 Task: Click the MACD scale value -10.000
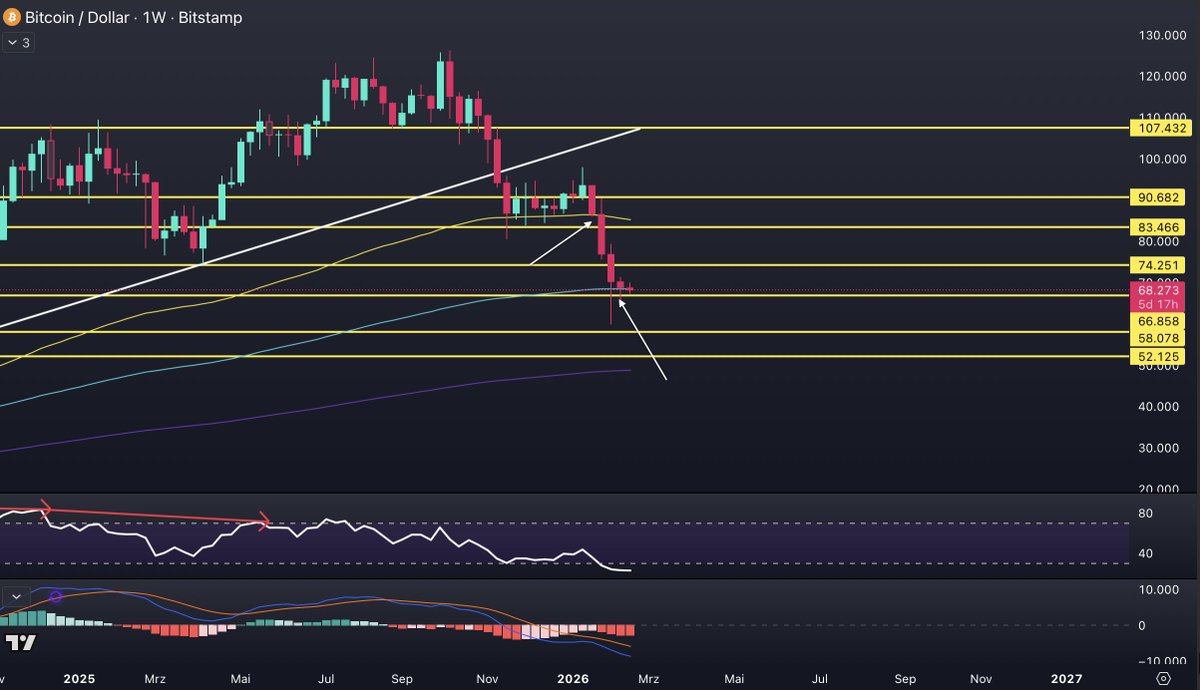tap(1160, 660)
